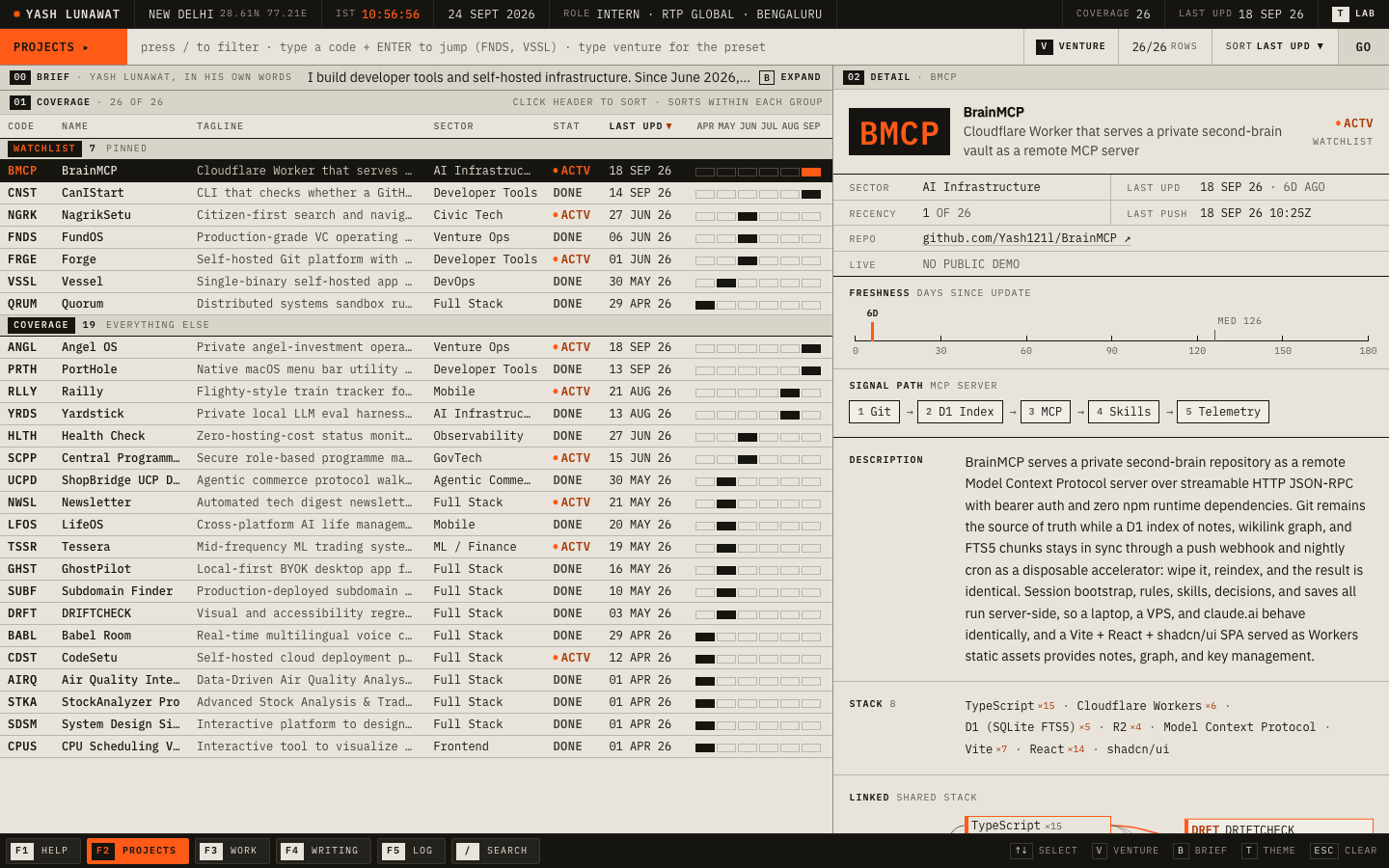Sort by TAGLINE column header
1389x868 pixels.
pyautogui.click(x=220, y=126)
